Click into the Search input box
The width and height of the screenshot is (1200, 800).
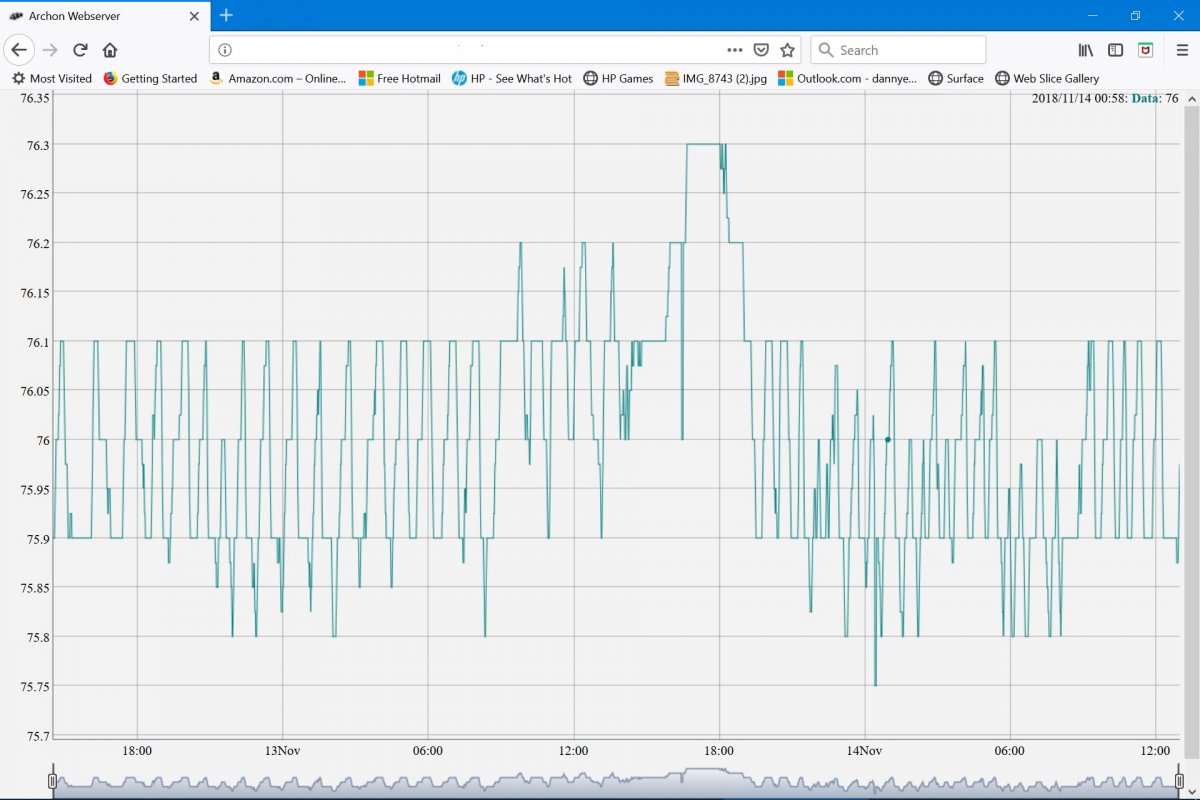click(x=898, y=50)
